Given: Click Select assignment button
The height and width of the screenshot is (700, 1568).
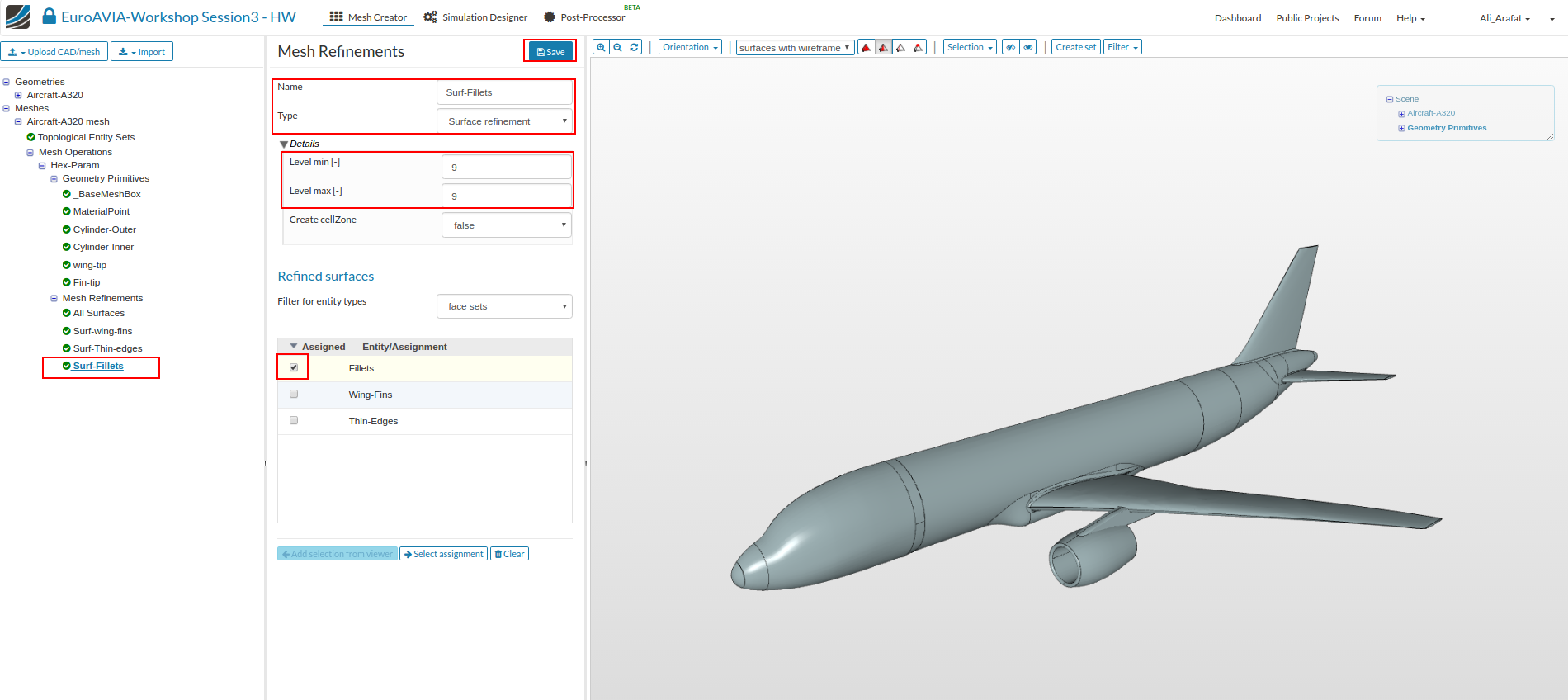Looking at the screenshot, I should (x=443, y=554).
